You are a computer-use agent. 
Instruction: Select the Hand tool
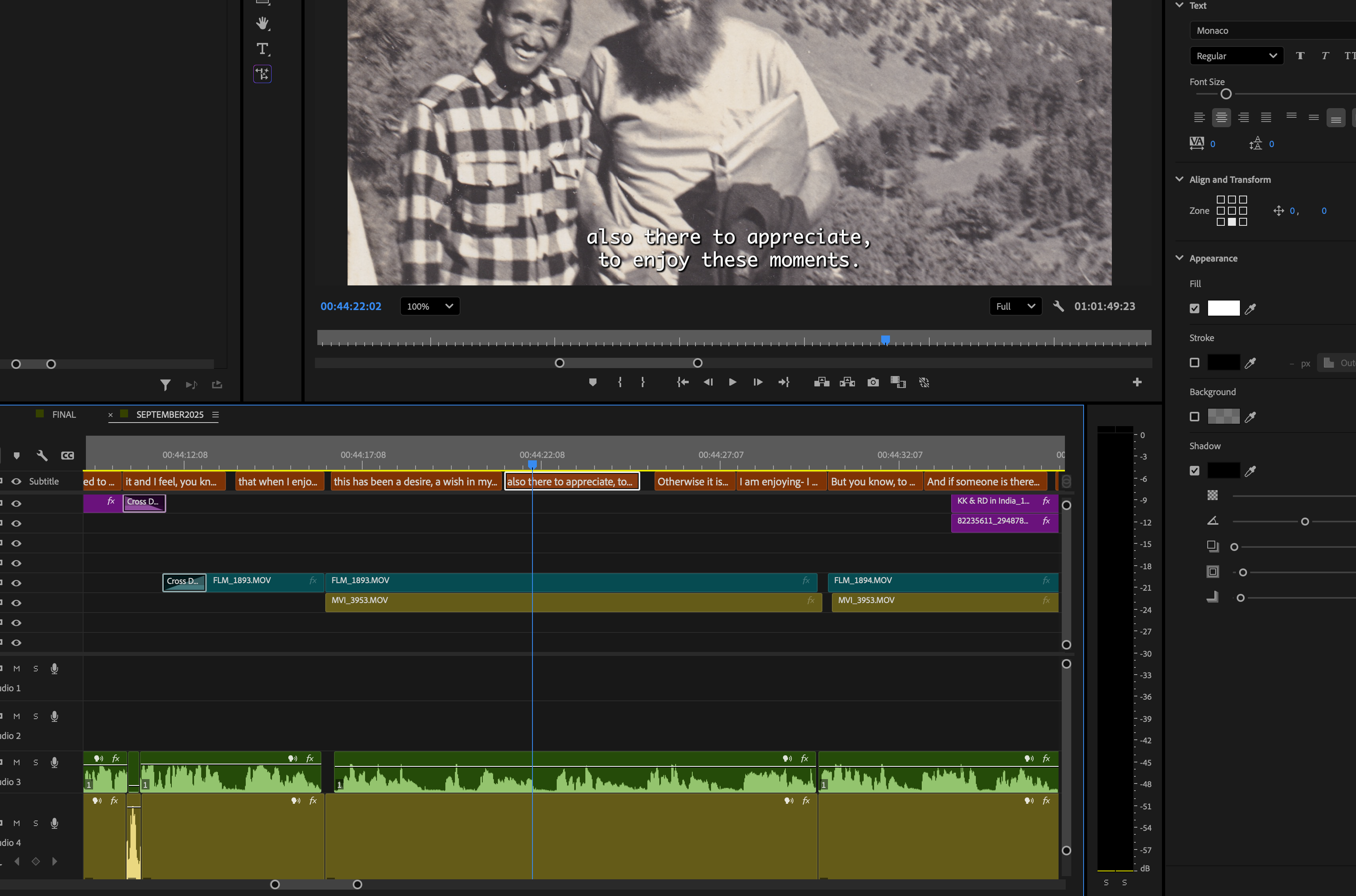[x=262, y=23]
